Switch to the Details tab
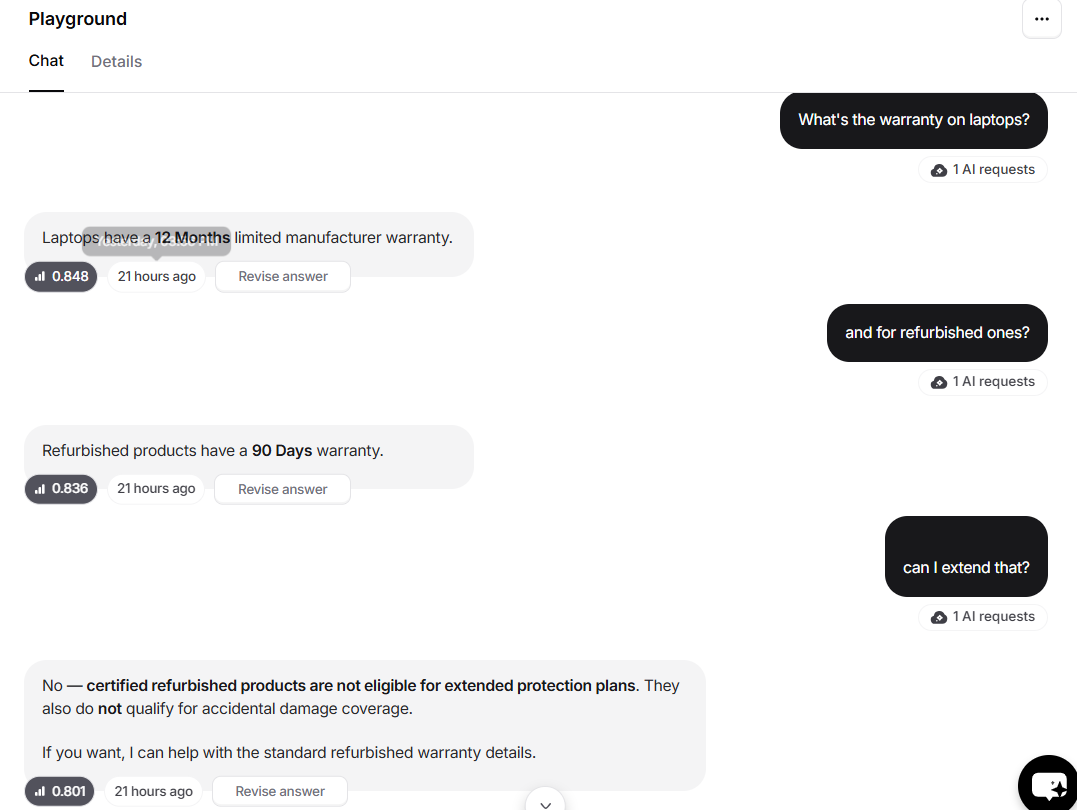1077x810 pixels. pyautogui.click(x=116, y=62)
